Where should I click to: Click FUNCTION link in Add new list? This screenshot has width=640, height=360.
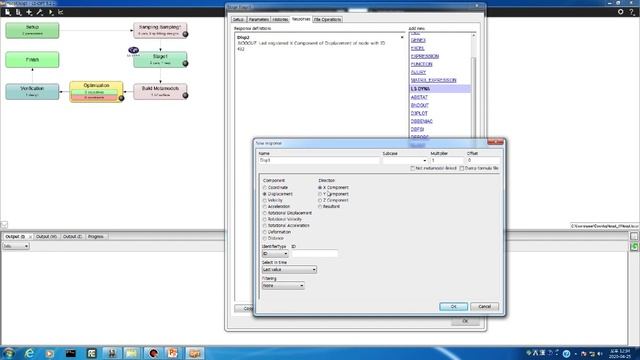click(x=421, y=64)
